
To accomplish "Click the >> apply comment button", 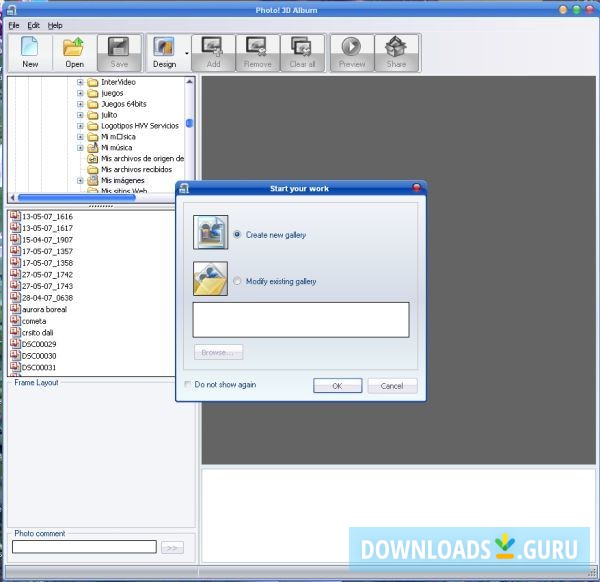I will click(172, 548).
